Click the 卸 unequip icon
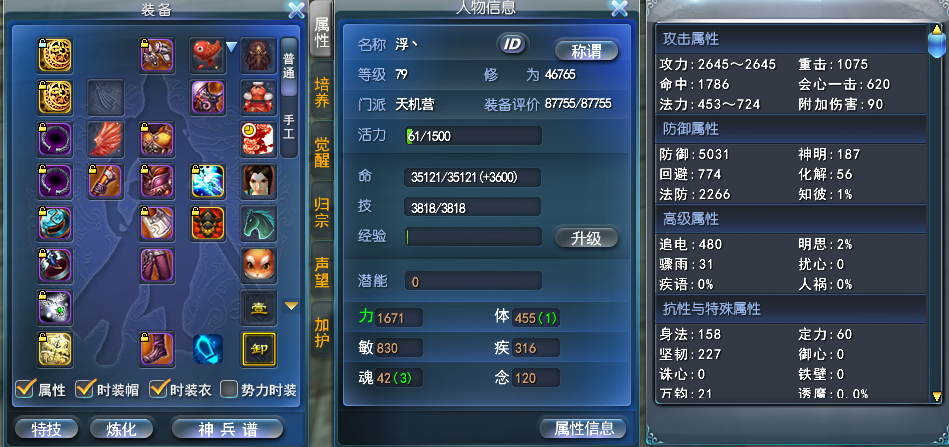 pyautogui.click(x=259, y=349)
